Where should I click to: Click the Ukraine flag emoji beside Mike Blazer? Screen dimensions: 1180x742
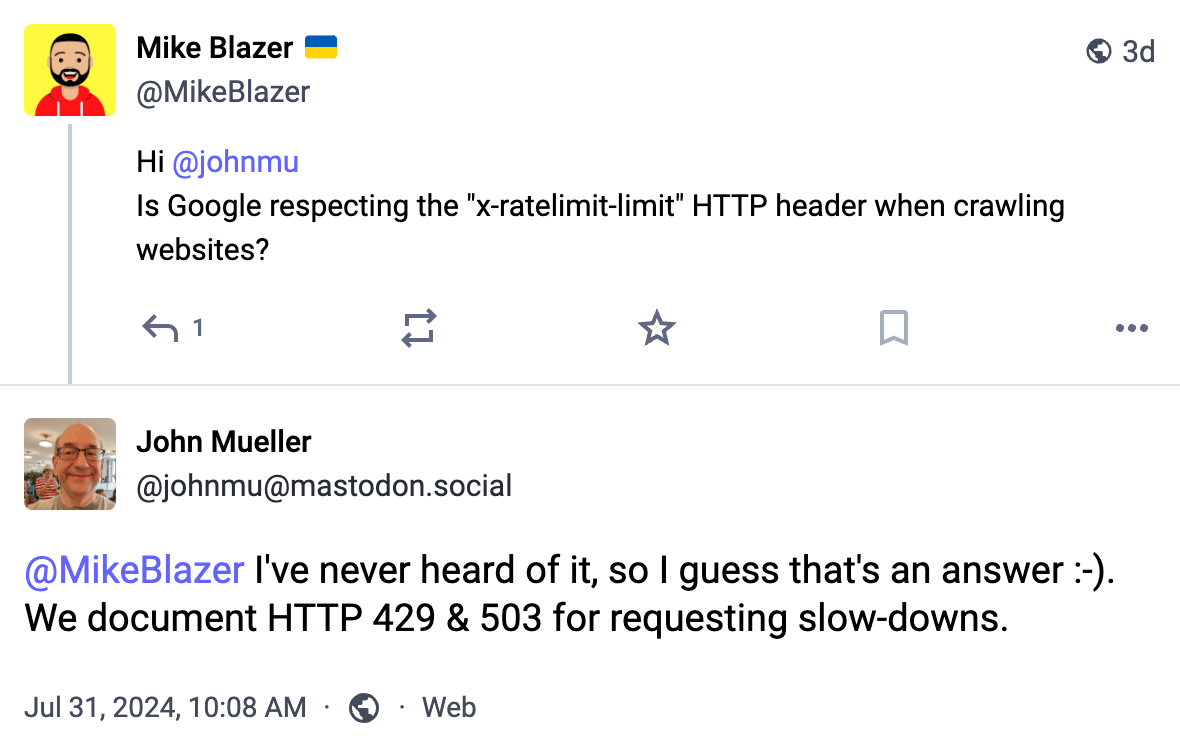point(321,47)
